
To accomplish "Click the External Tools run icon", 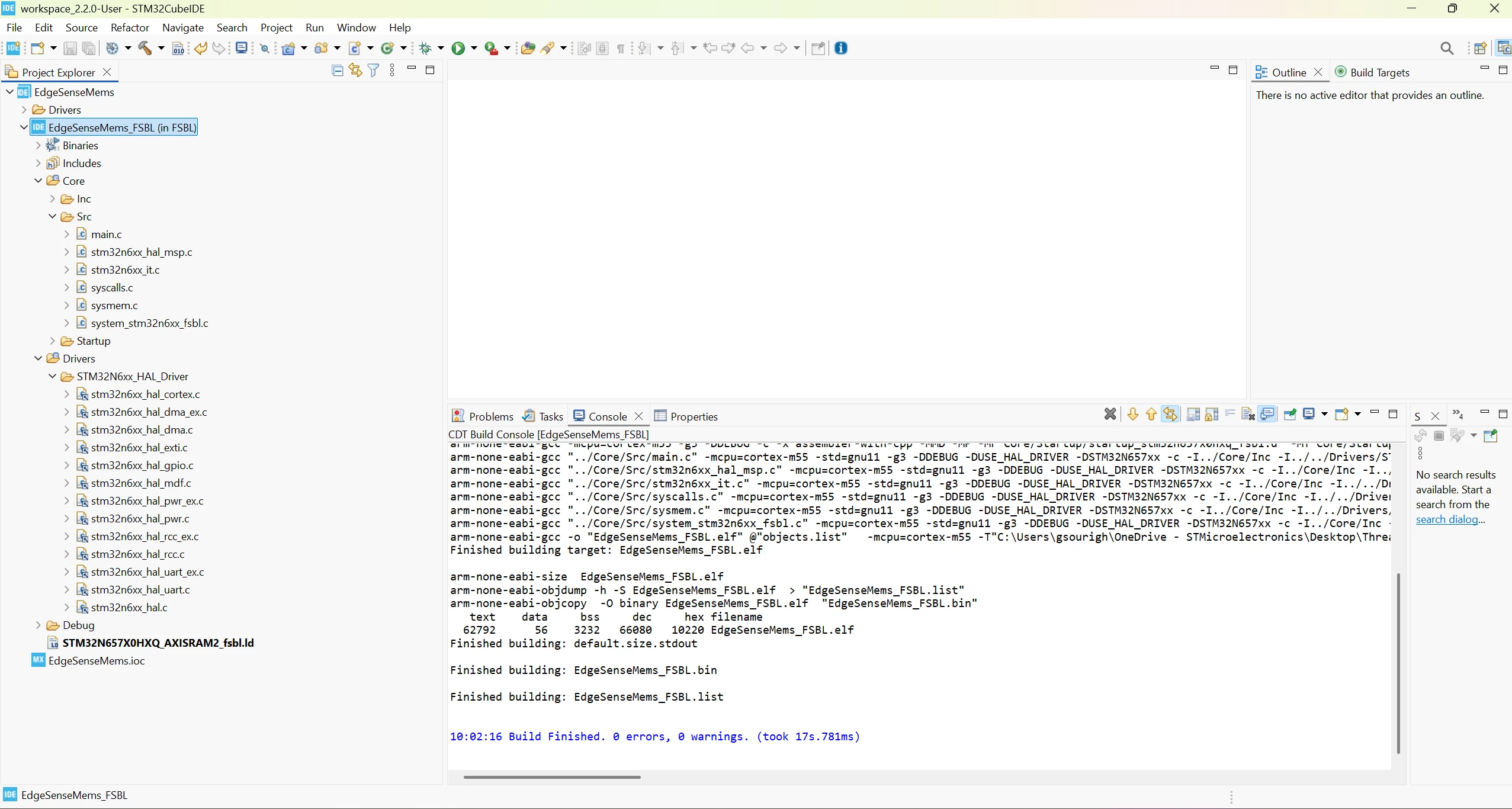I will pos(491,49).
